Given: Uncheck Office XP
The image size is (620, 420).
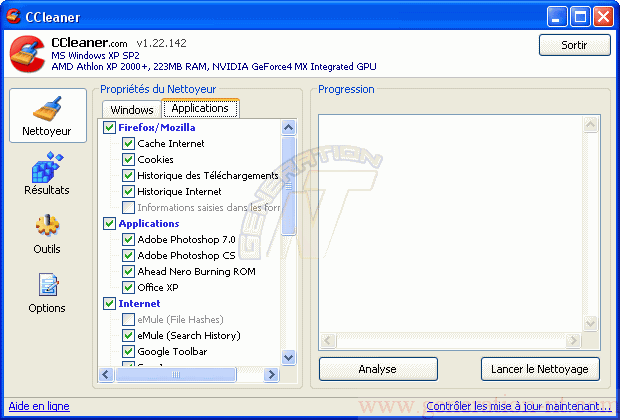Looking at the screenshot, I should pyautogui.click(x=128, y=288).
